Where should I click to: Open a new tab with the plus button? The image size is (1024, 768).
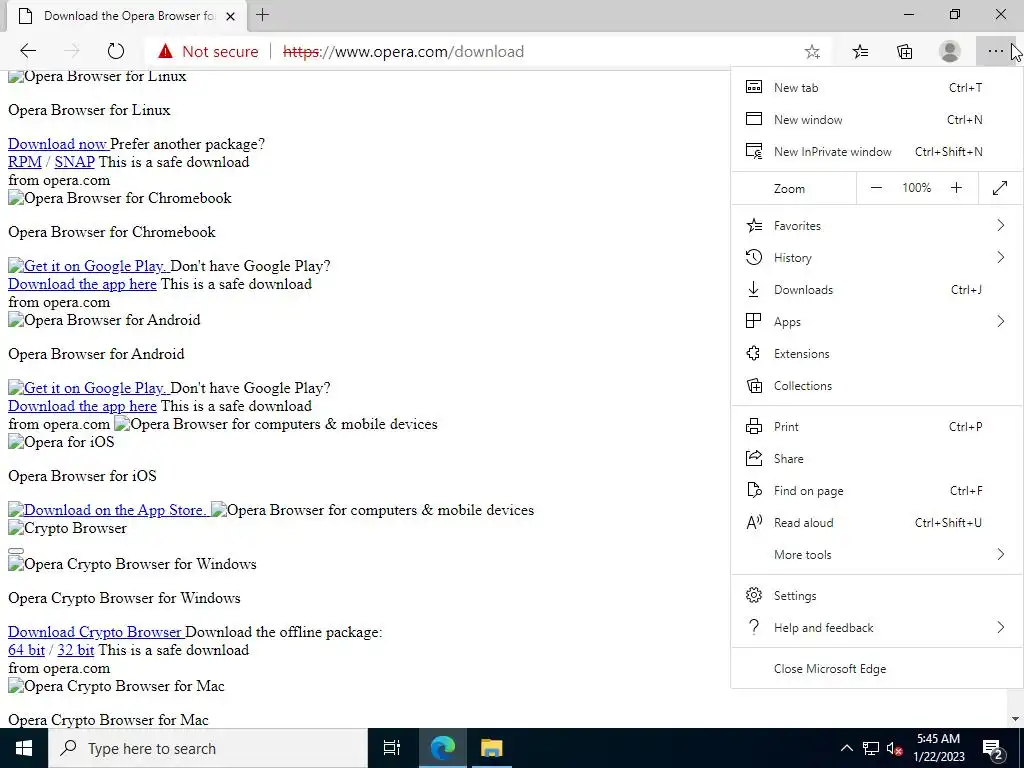(263, 15)
